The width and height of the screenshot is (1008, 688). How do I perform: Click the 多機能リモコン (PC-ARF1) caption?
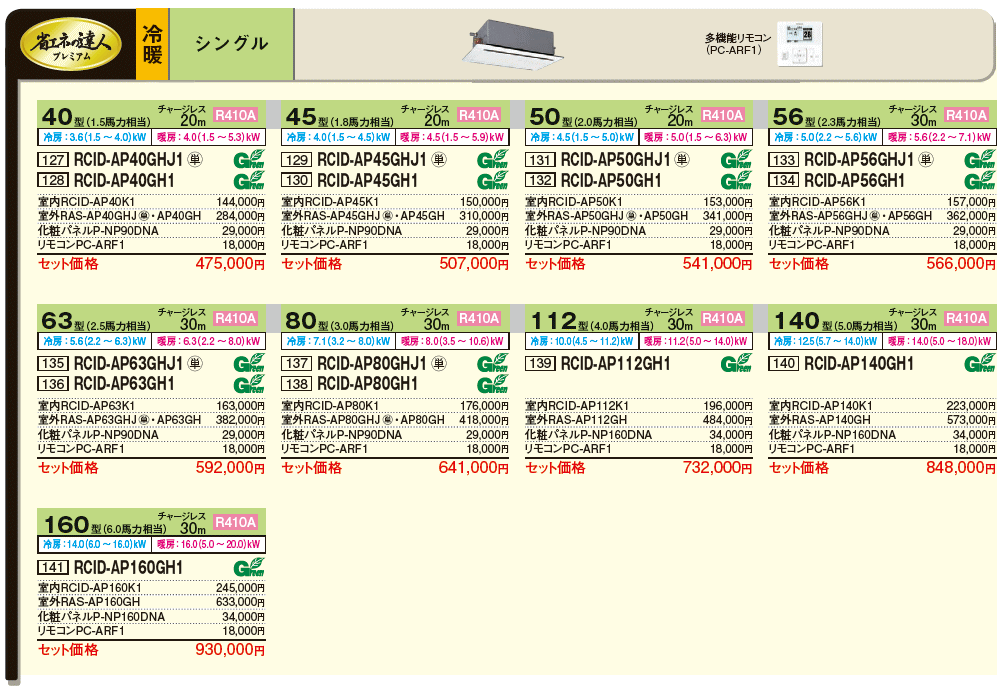pyautogui.click(x=737, y=44)
